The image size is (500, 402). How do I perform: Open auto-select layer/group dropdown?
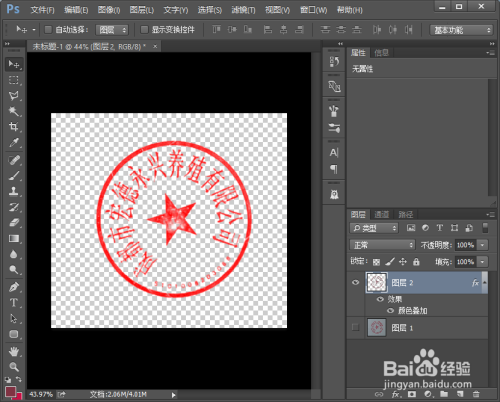coord(112,30)
